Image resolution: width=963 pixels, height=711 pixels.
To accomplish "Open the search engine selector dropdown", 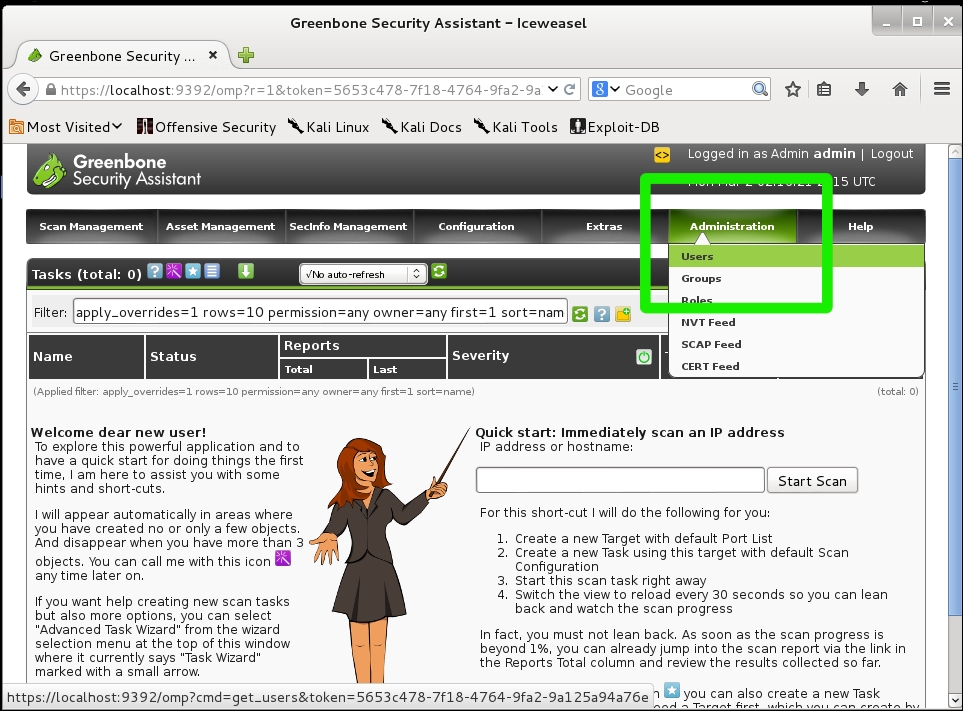I will coord(606,90).
